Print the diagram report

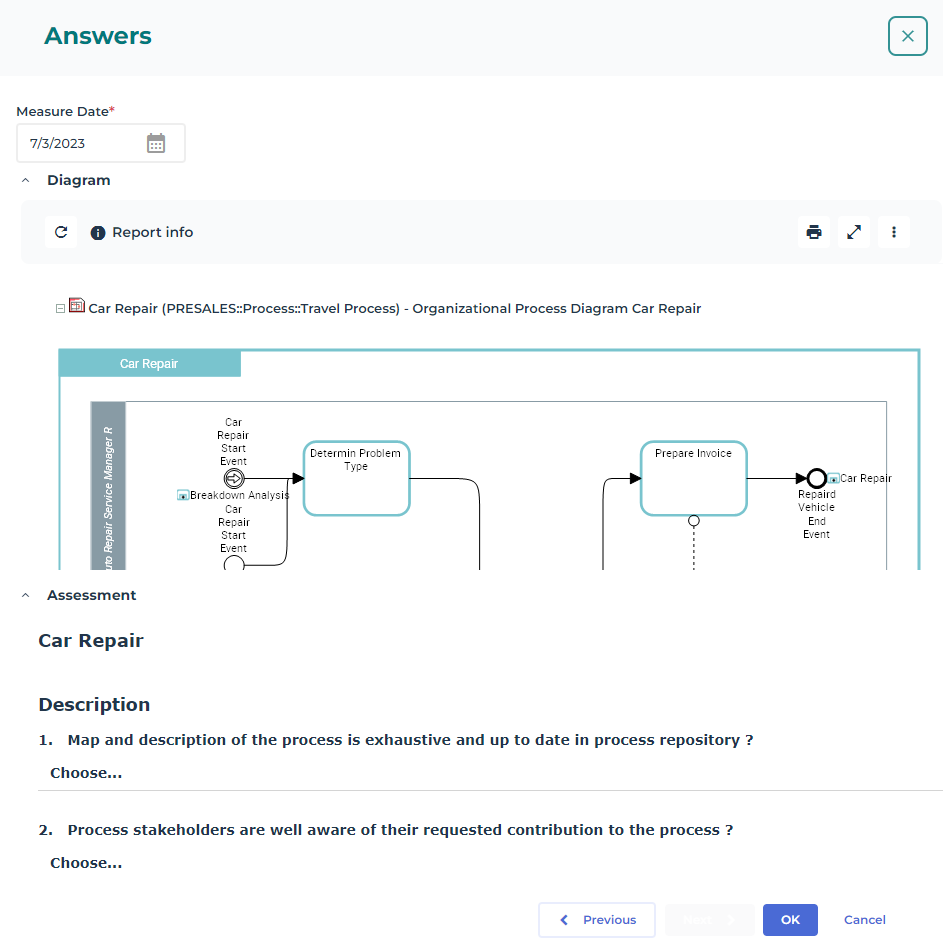(x=814, y=232)
